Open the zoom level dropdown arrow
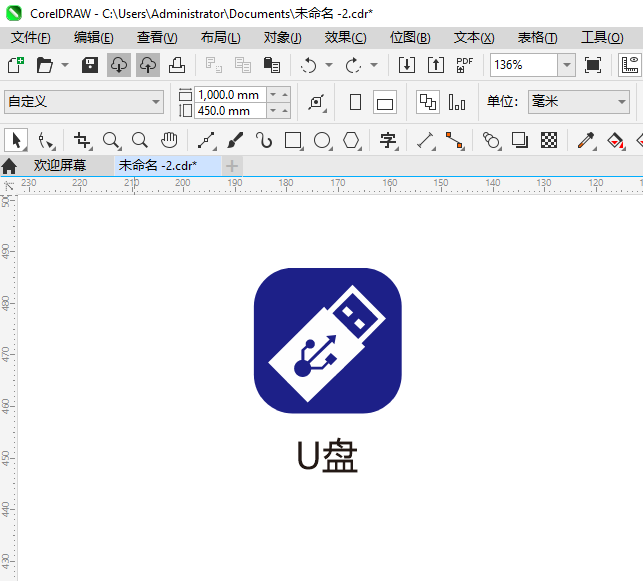This screenshot has width=643, height=581. pos(567,65)
